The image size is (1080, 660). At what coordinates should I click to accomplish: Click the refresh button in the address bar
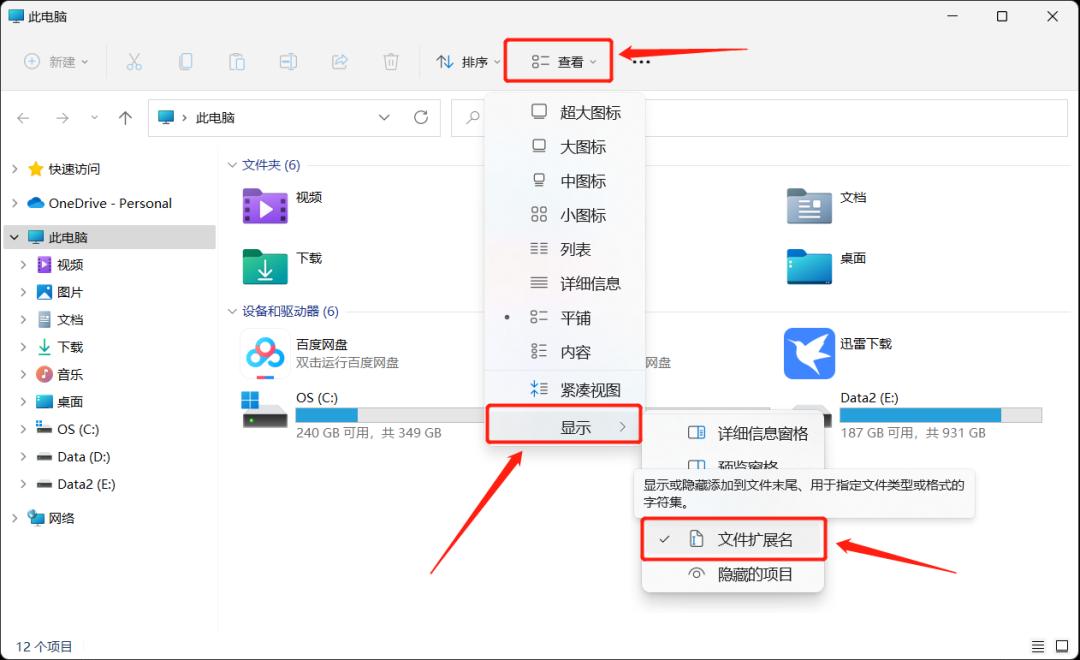[x=420, y=117]
